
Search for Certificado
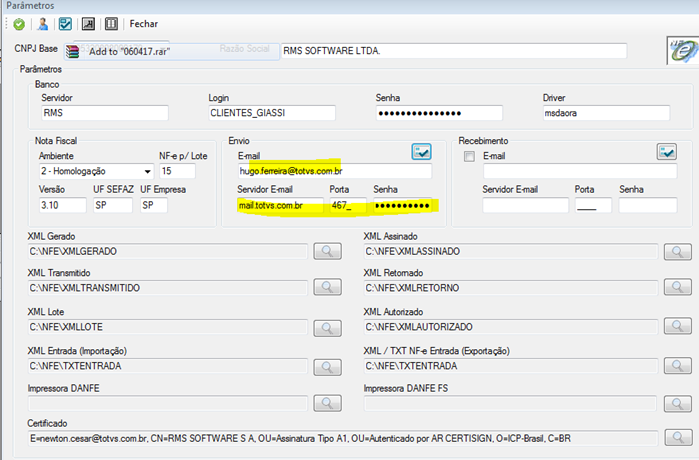[x=678, y=438]
